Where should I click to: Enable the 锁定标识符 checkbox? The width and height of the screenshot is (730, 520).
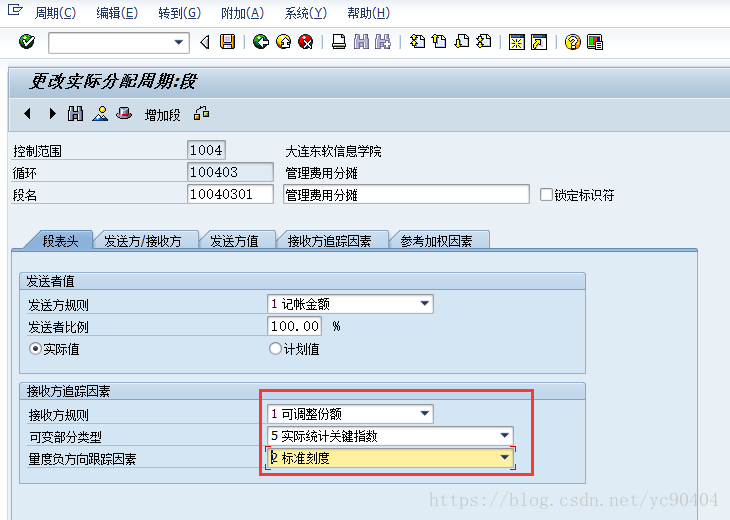click(x=546, y=195)
